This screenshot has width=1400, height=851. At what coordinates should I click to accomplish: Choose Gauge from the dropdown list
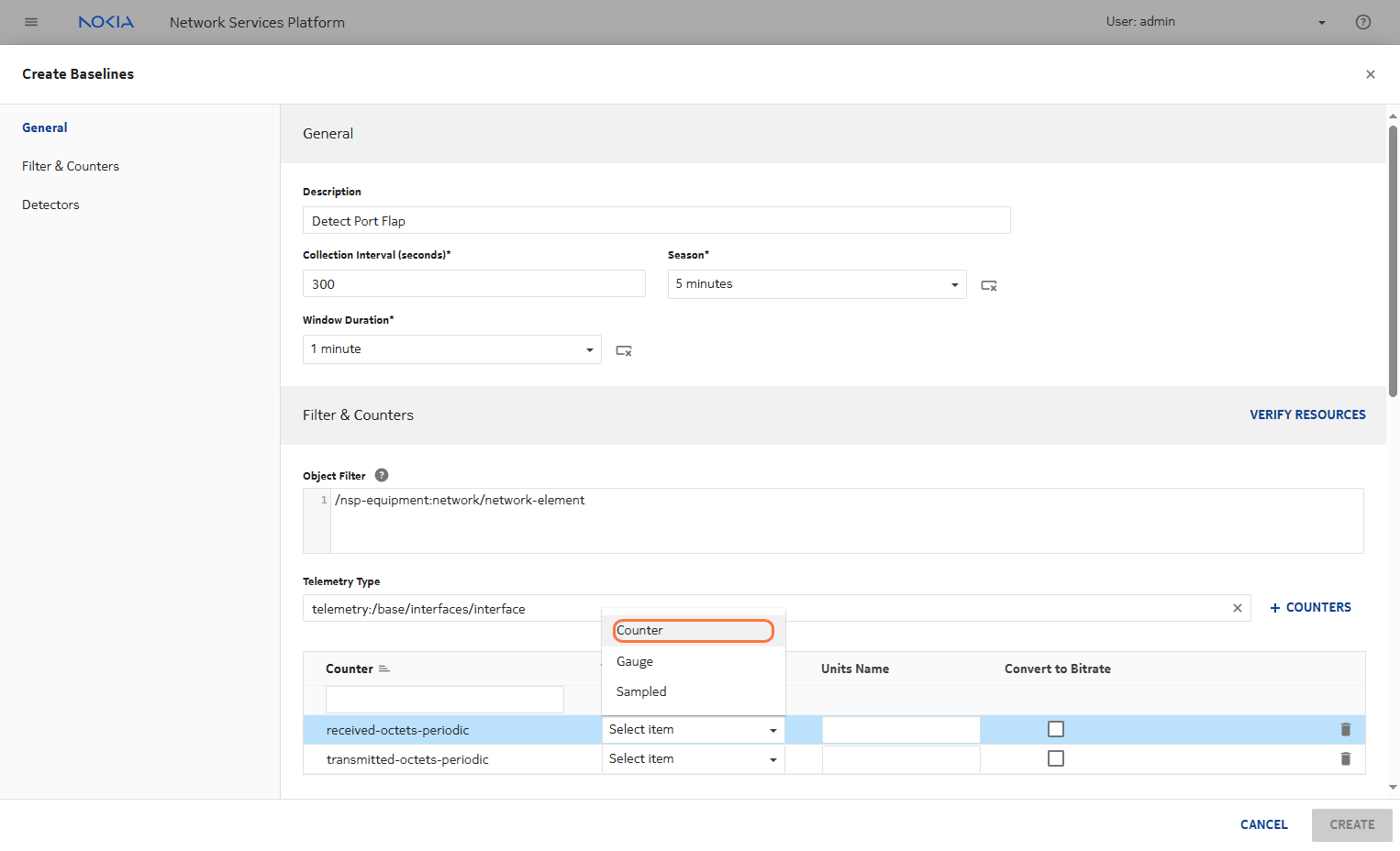click(x=635, y=661)
